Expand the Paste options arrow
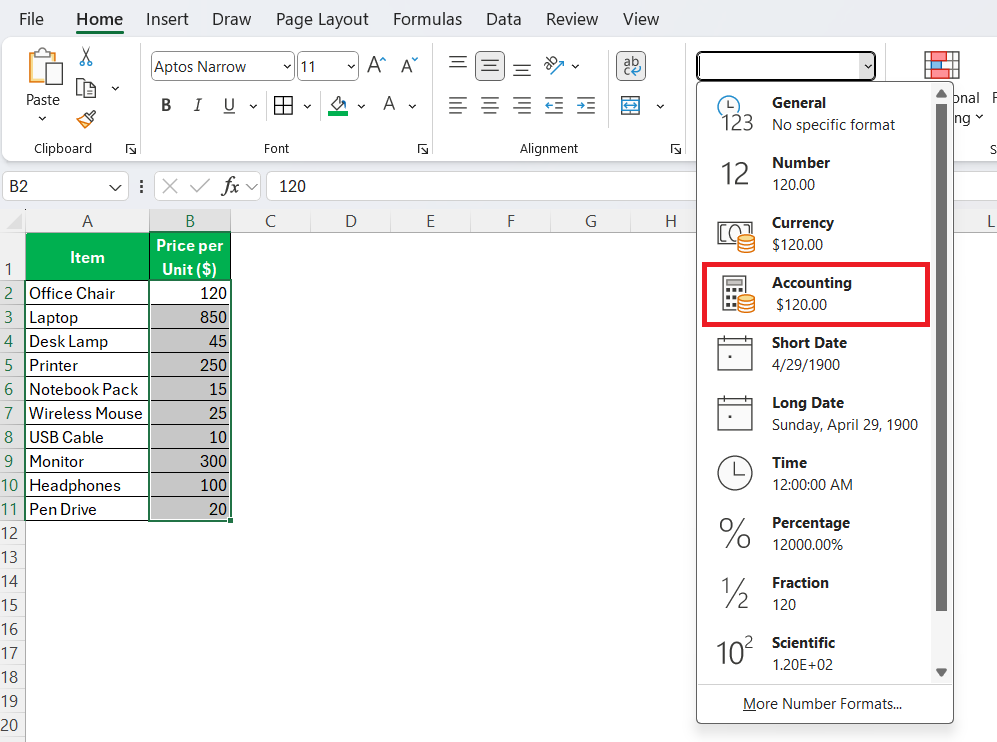997x742 pixels. (x=42, y=119)
